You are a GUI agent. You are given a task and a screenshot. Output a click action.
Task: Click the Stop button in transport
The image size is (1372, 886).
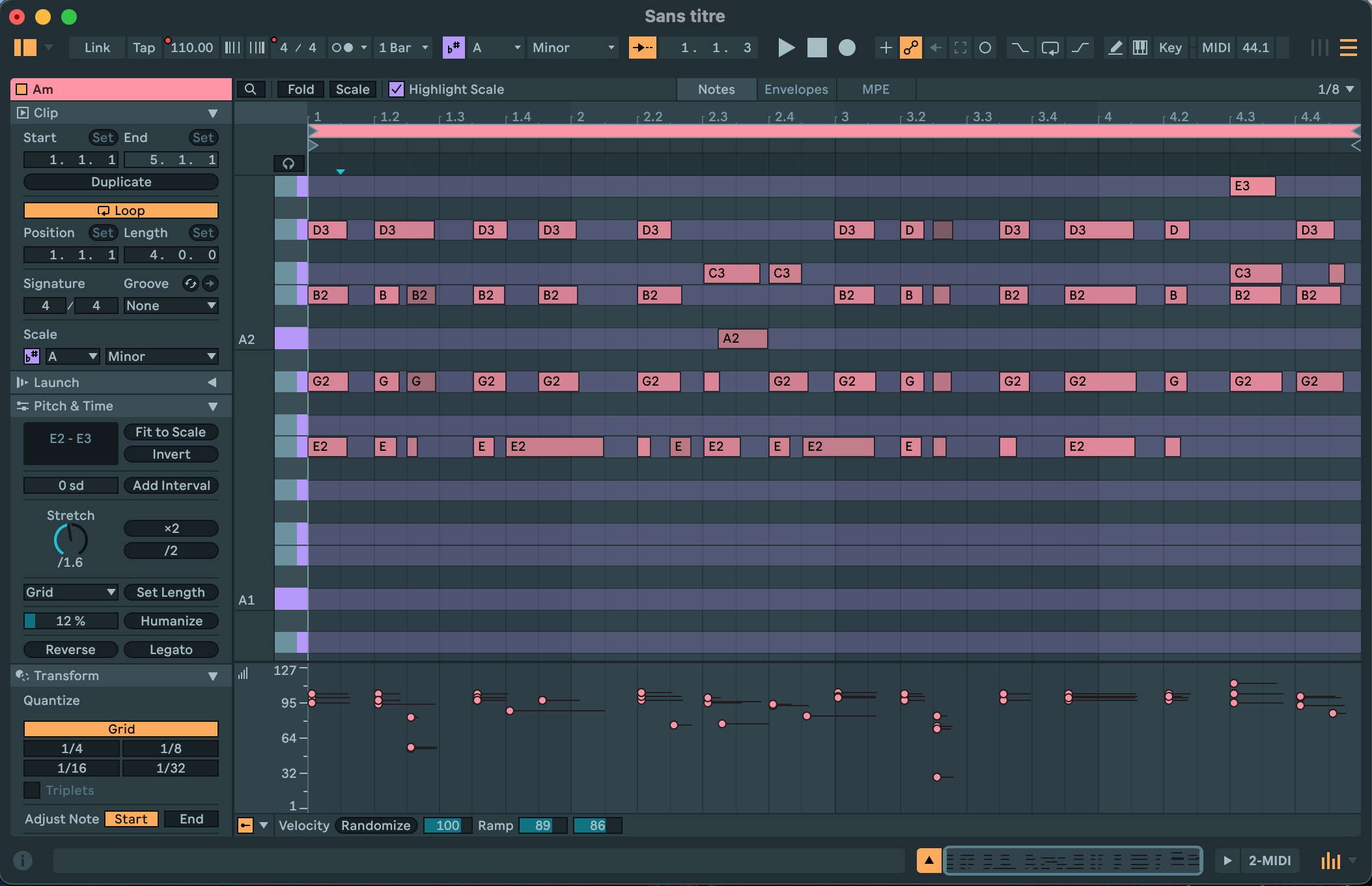click(817, 48)
